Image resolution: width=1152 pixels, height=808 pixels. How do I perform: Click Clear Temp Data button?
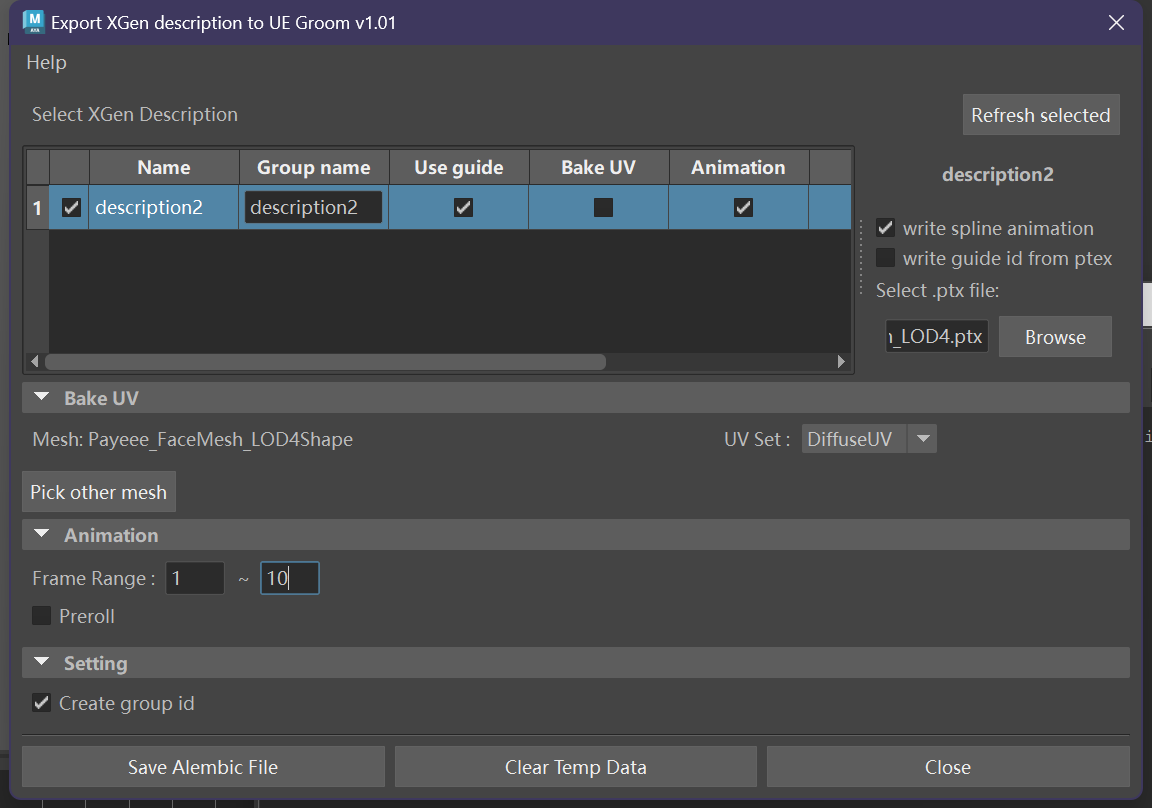575,767
